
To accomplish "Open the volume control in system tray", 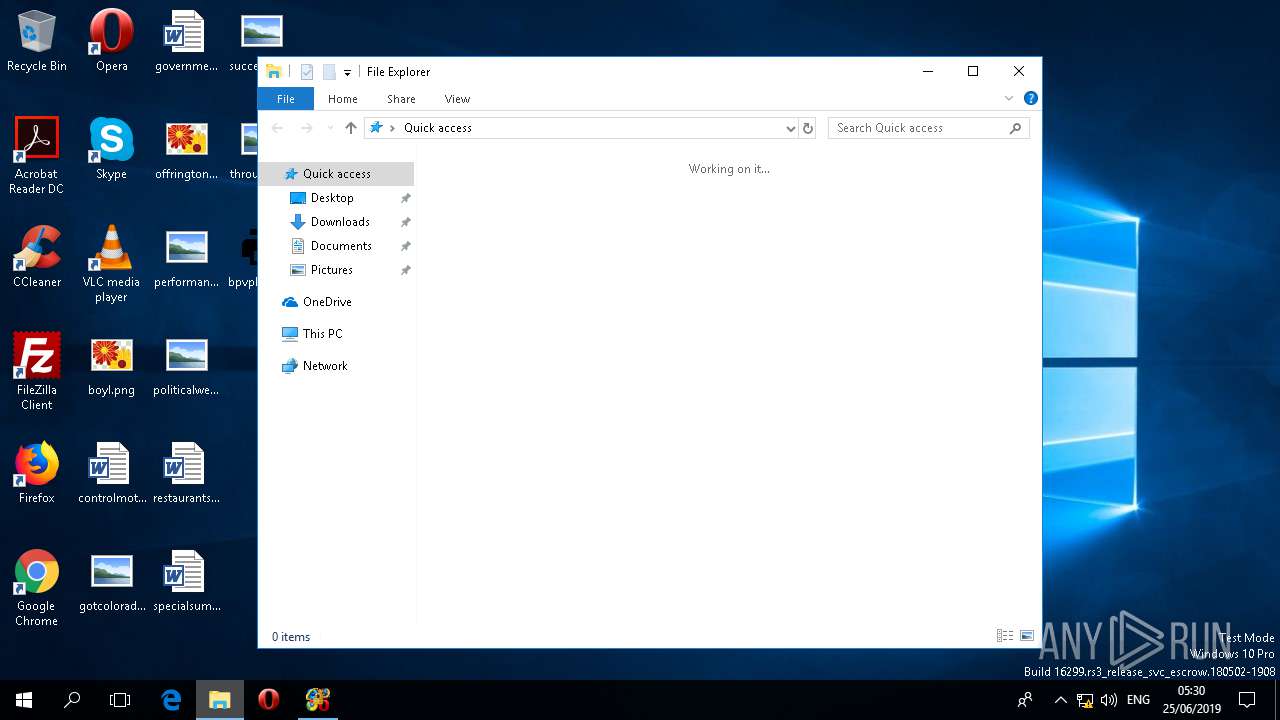I will click(1108, 700).
